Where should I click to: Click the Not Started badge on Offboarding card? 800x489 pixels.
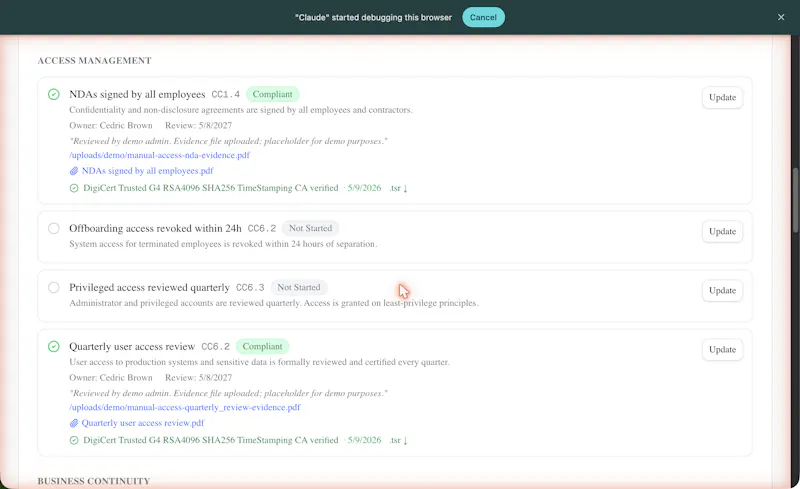[x=310, y=228]
